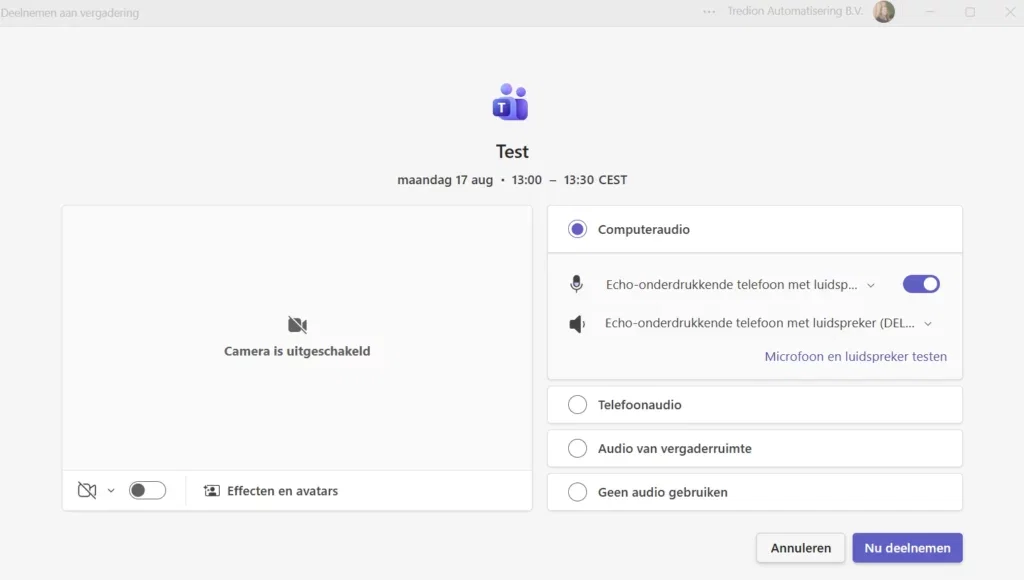Maximize the meeting join window
This screenshot has height=580, width=1024.
970,12
